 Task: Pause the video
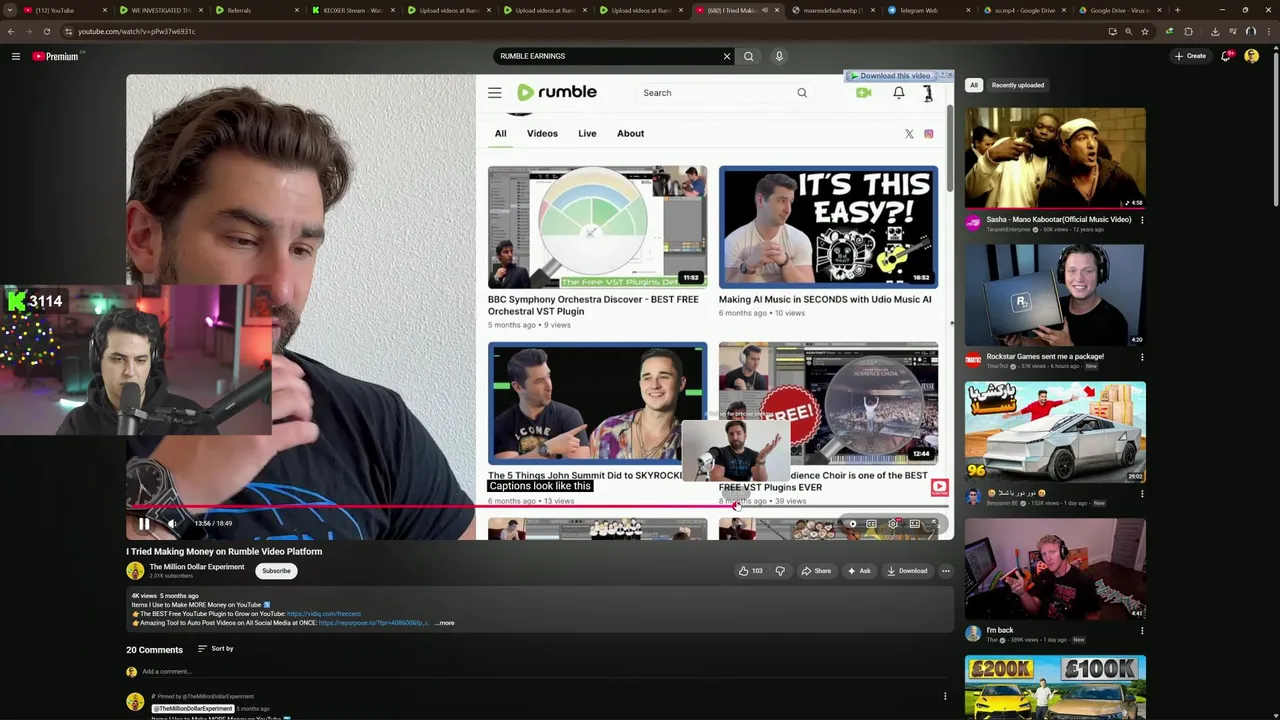pyautogui.click(x=144, y=523)
